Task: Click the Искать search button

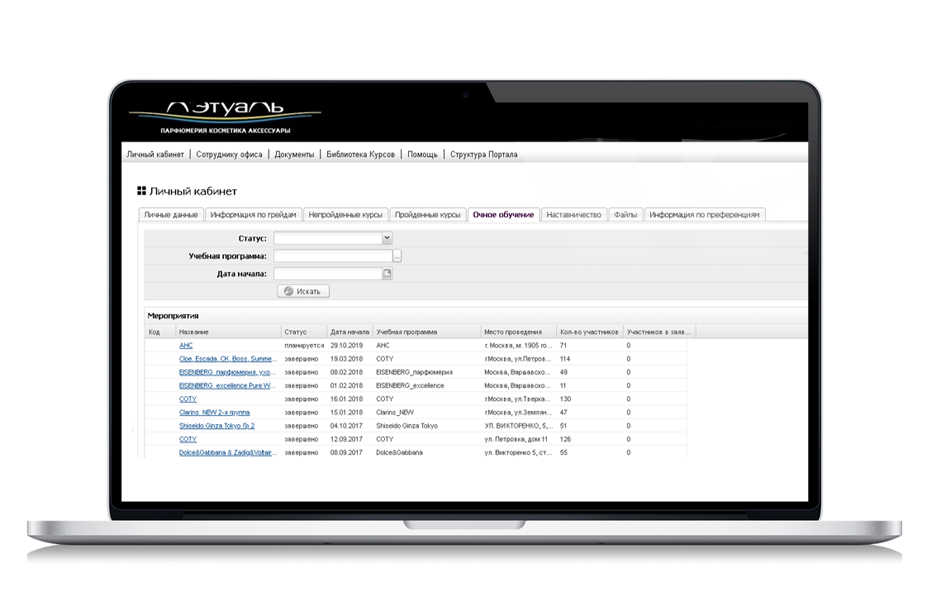Action: click(303, 291)
